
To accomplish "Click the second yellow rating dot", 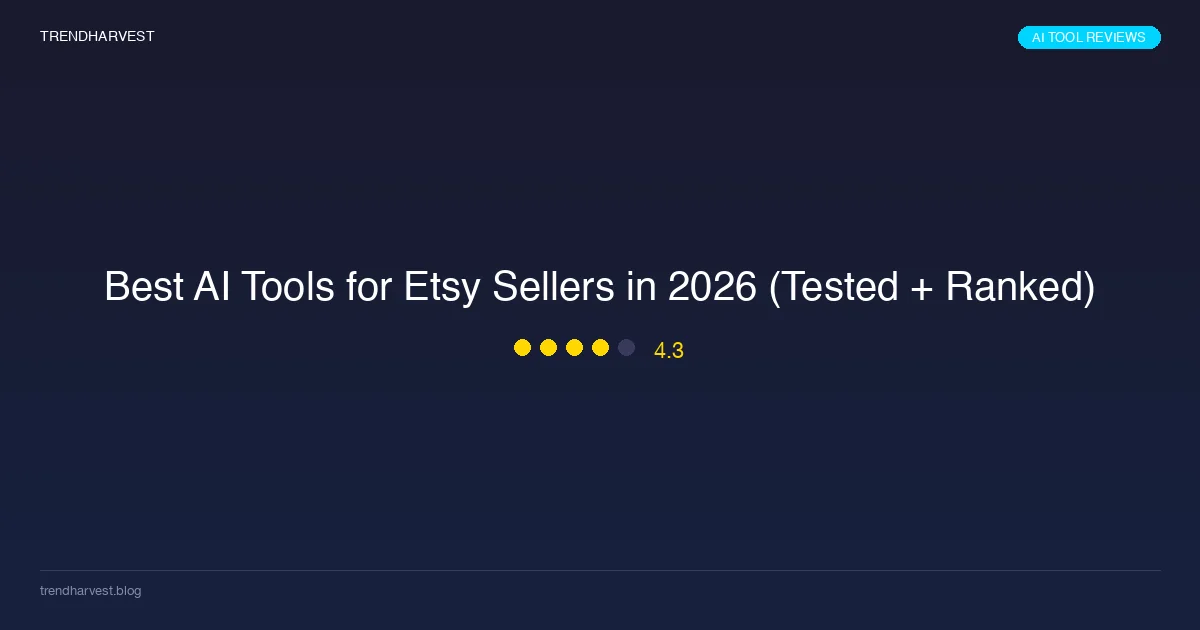I will click(548, 348).
